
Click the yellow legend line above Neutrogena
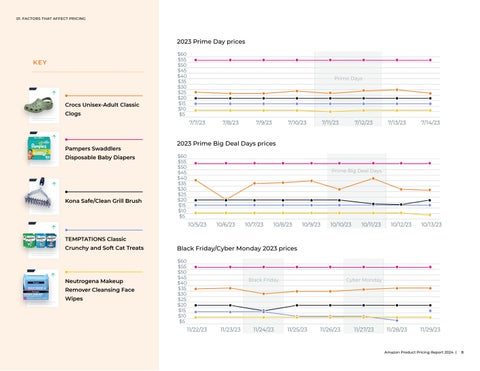[104, 272]
